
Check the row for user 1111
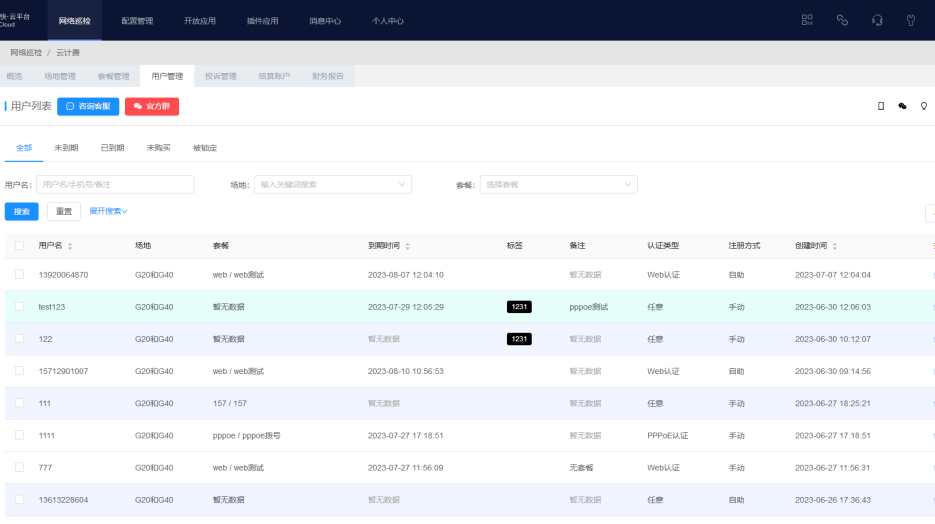pyautogui.click(x=20, y=435)
